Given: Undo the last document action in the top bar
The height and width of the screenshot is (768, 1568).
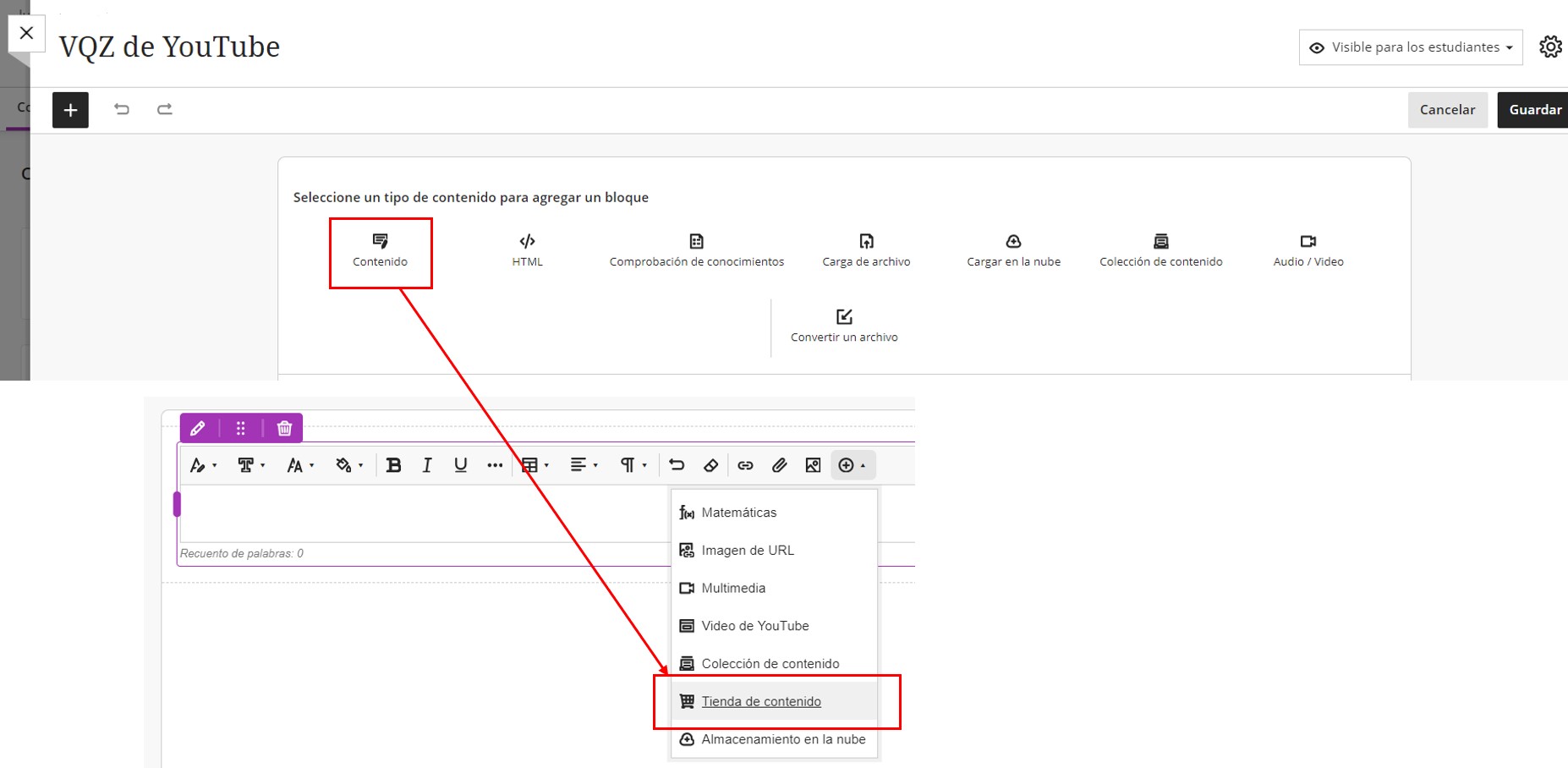Looking at the screenshot, I should (x=122, y=109).
